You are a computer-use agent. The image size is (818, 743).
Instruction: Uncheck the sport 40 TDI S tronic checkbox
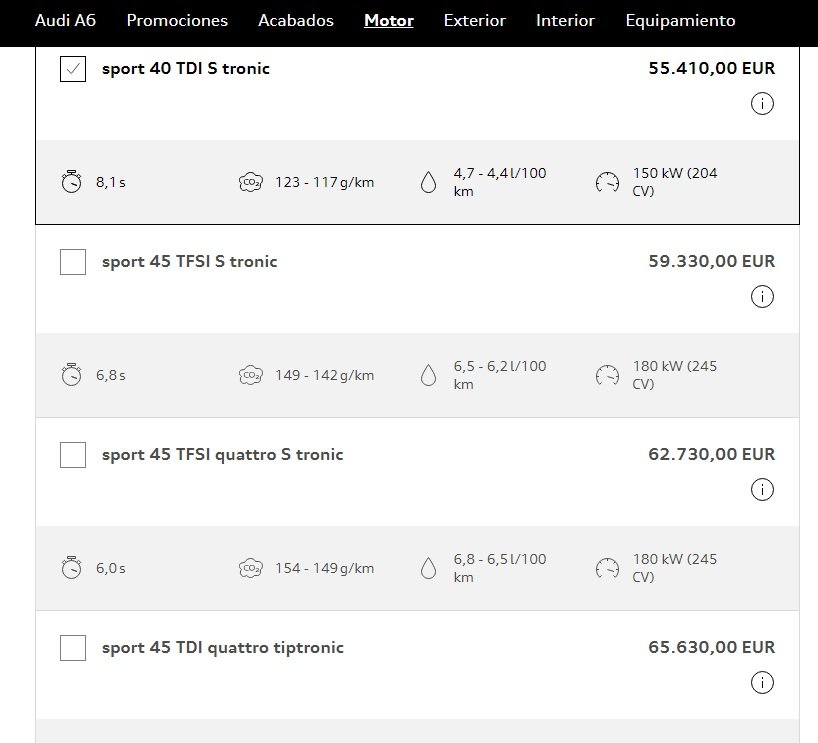pos(73,69)
